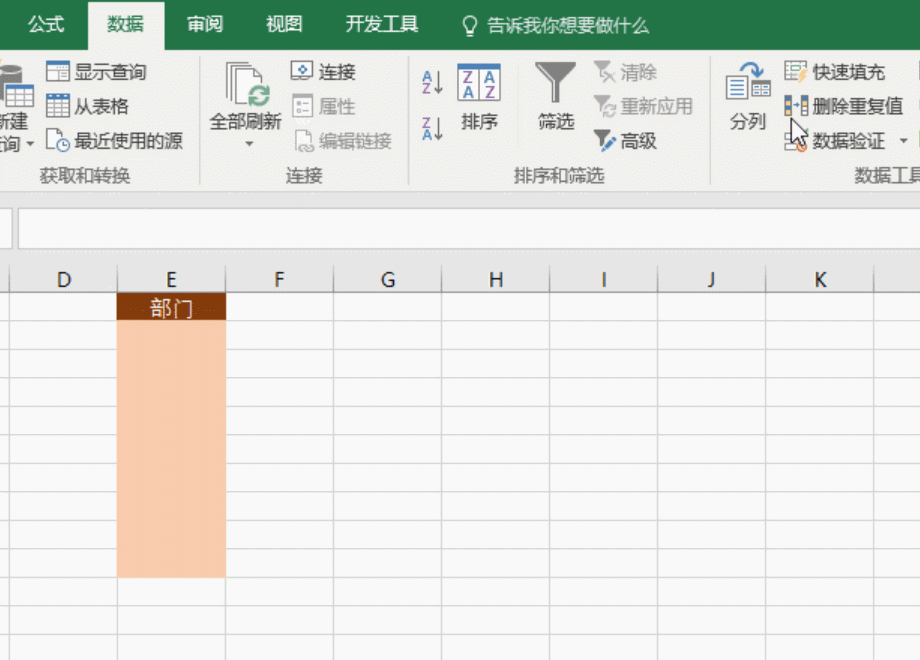Viewport: 920px width, 660px height.
Task: Switch to the 开发工具 ribbon tab
Action: point(381,24)
